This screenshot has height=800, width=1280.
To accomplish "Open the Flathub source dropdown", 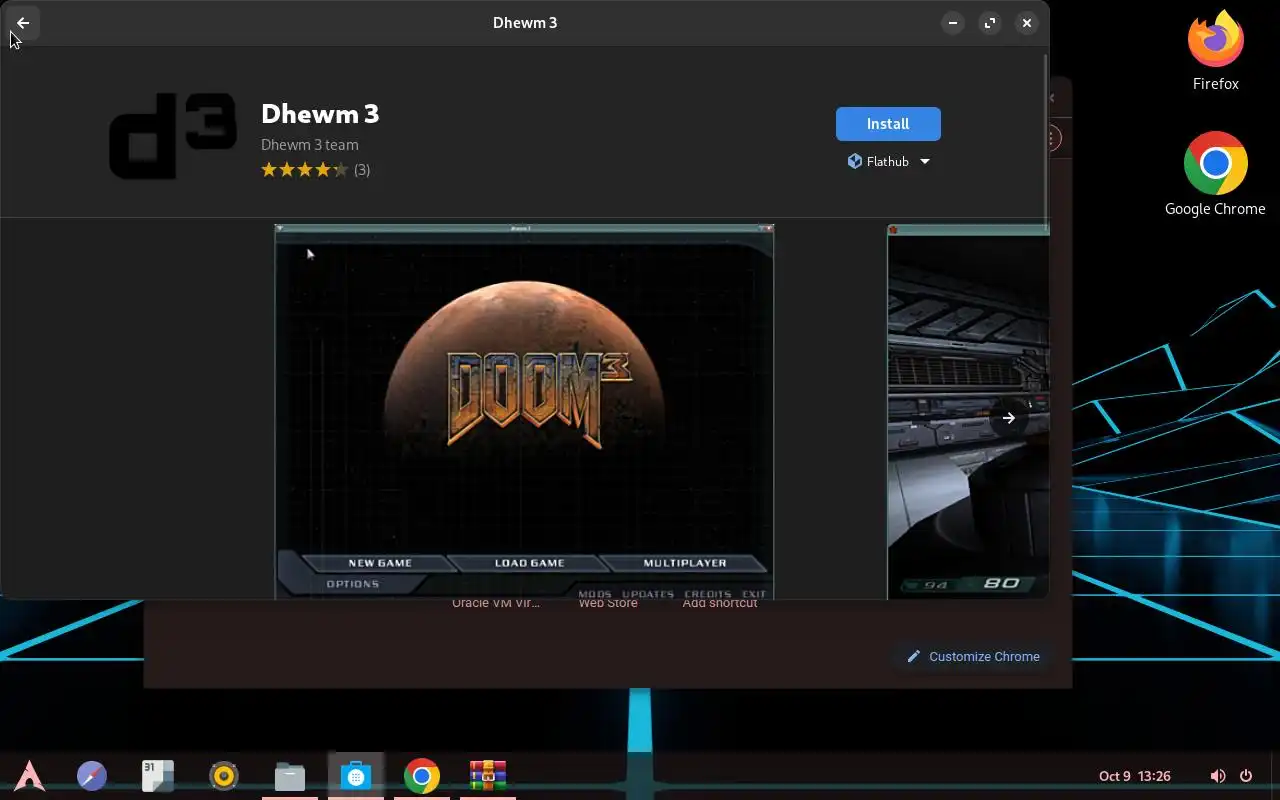I will click(x=888, y=161).
